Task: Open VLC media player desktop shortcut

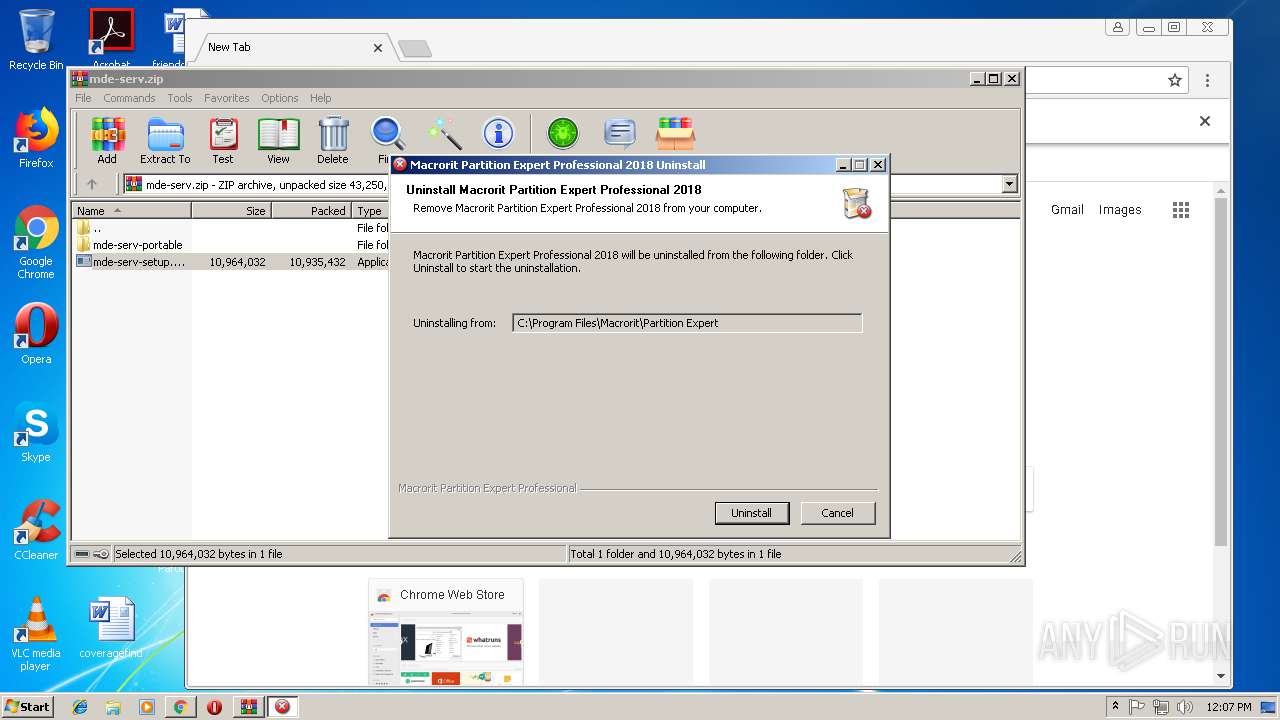Action: [x=36, y=634]
